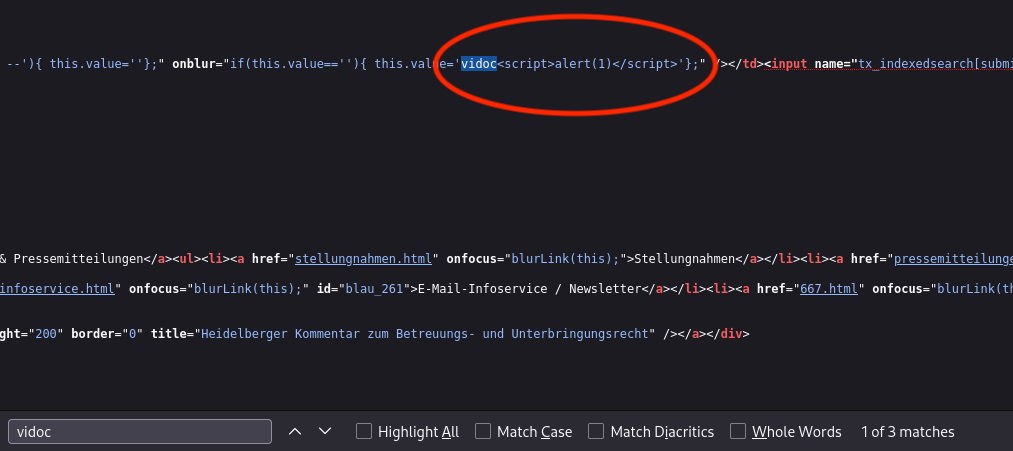Enable the Highlight All checkbox
Screen dimensions: 1013x451
(x=364, y=432)
